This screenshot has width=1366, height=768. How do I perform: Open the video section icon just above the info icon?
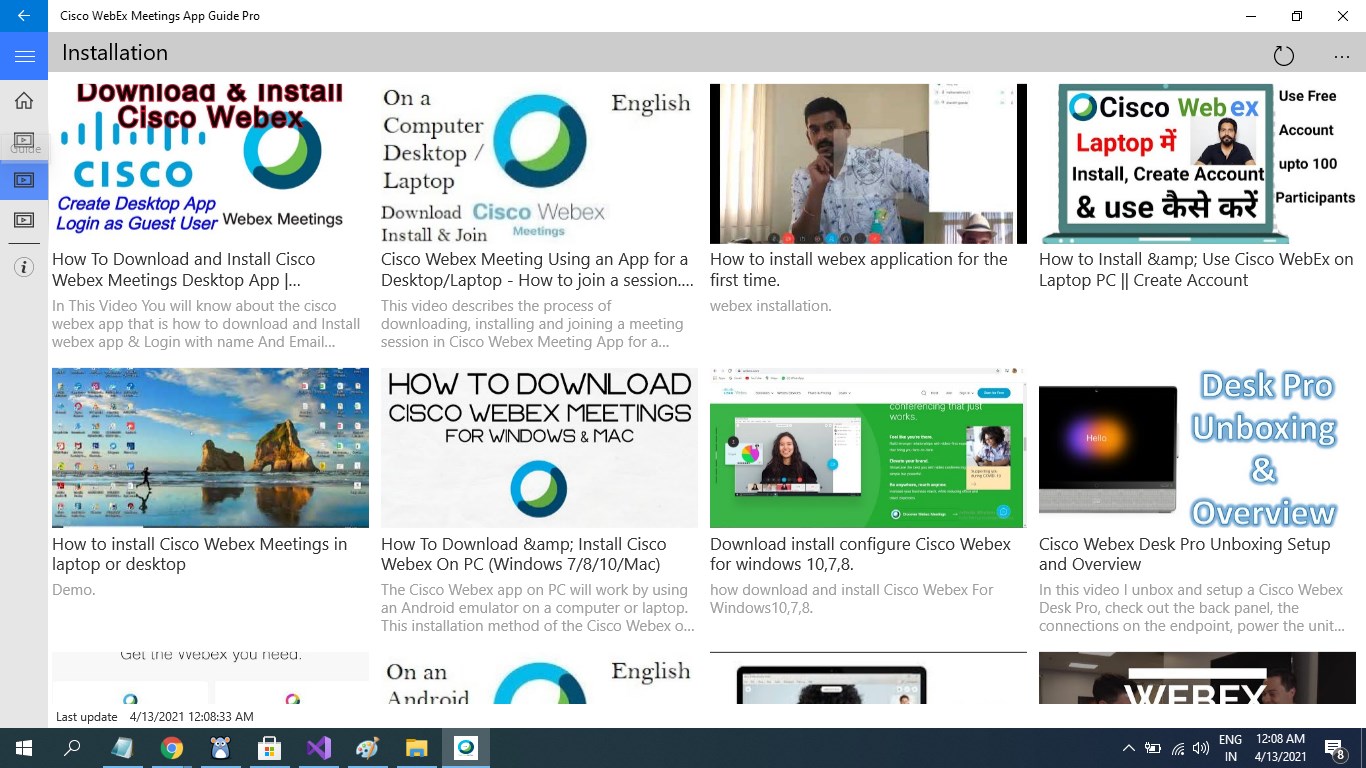(24, 220)
